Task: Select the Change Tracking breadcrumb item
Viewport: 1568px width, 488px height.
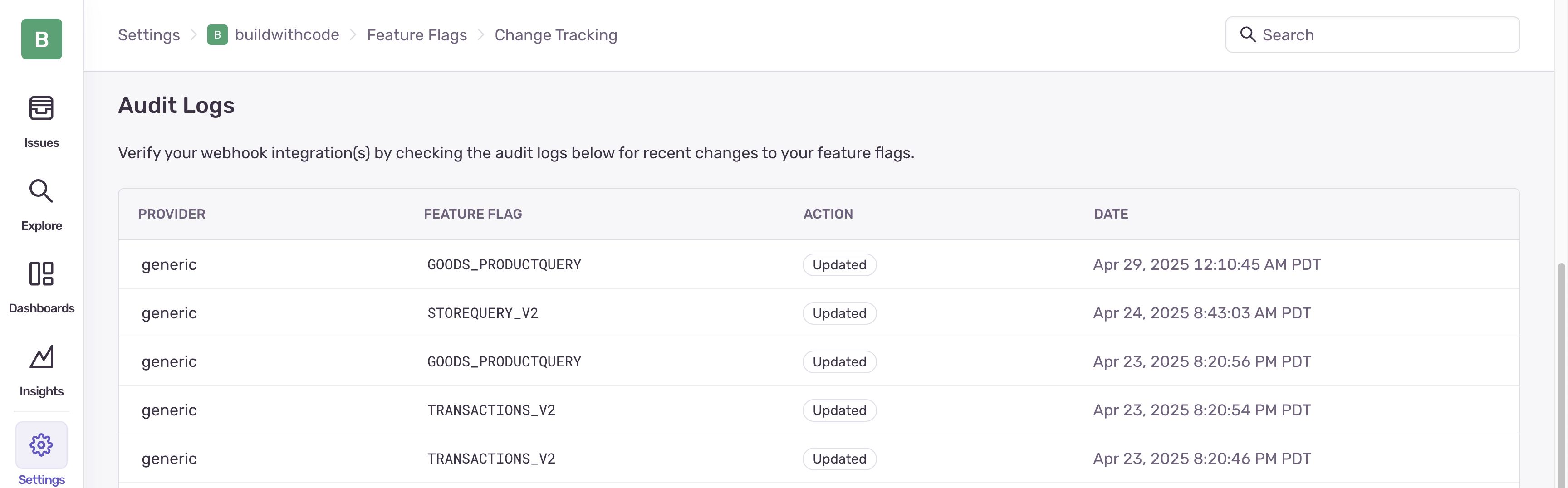Action: click(x=556, y=34)
